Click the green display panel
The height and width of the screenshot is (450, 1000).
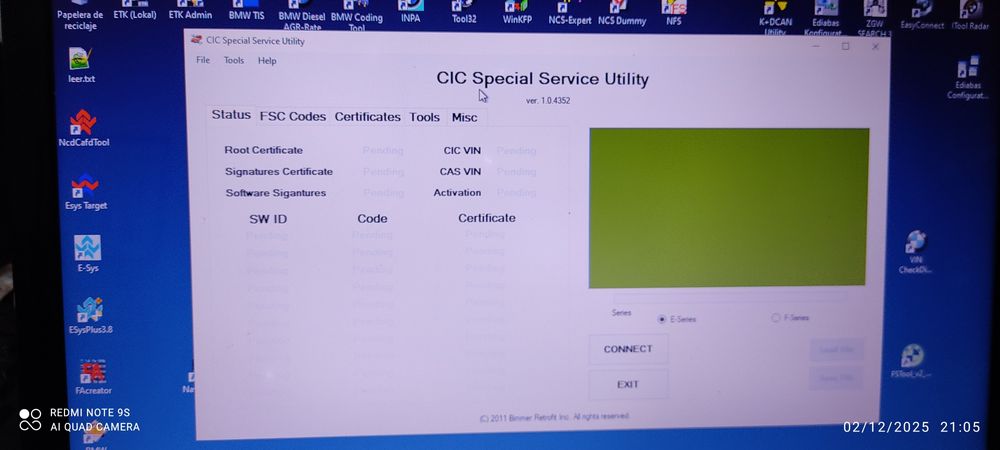[728, 207]
